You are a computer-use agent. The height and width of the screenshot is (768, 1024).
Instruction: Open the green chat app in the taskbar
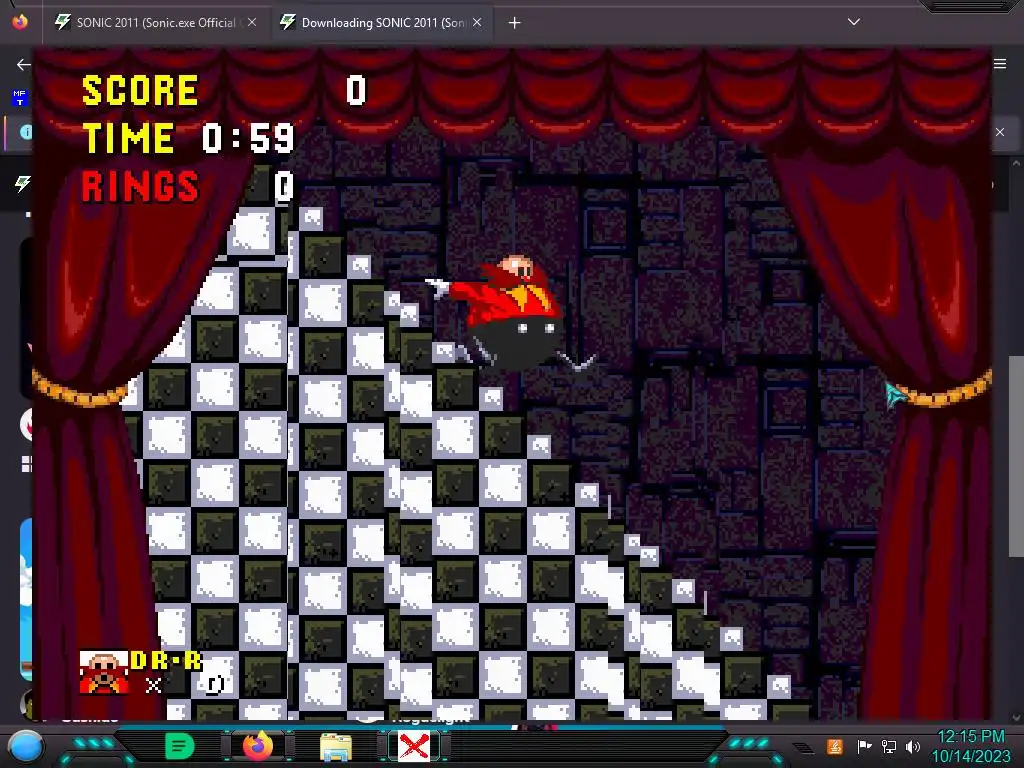[x=180, y=746]
